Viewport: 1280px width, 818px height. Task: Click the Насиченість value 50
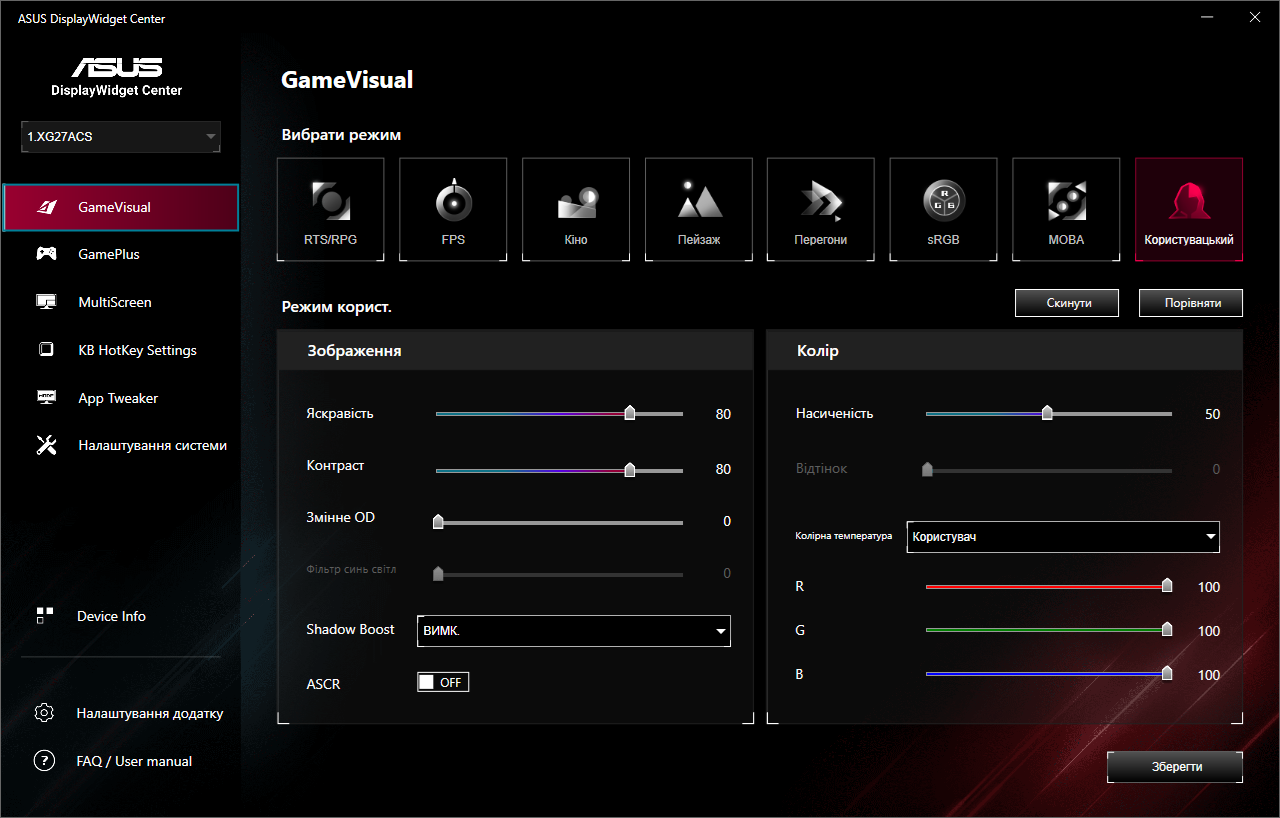tap(1212, 414)
